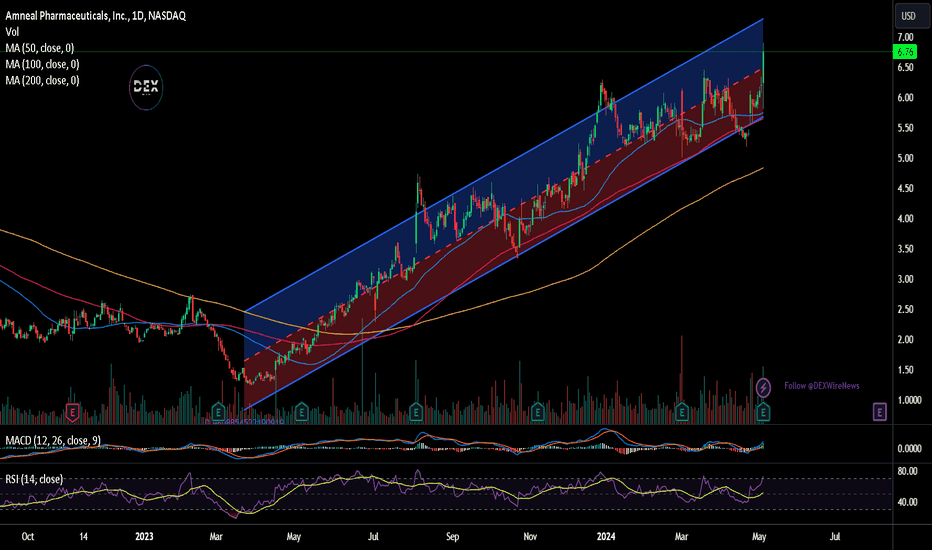The width and height of the screenshot is (932, 550).
Task: Select the MA (200, close, 0) legend
Action: click(42, 80)
